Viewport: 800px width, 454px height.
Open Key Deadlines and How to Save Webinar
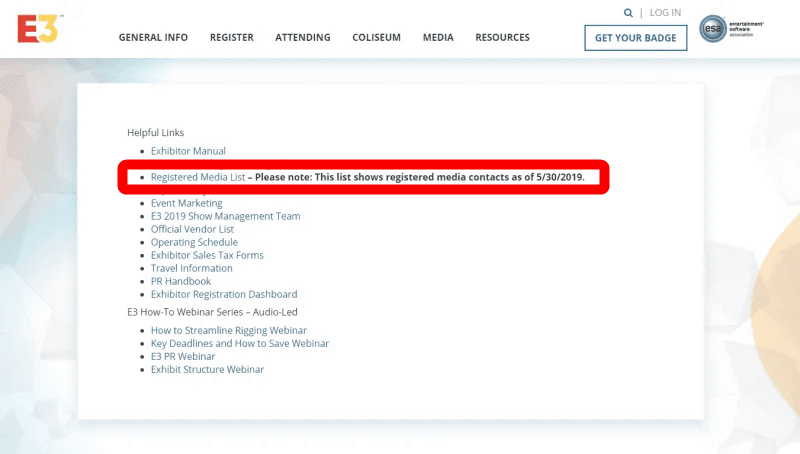pos(240,343)
